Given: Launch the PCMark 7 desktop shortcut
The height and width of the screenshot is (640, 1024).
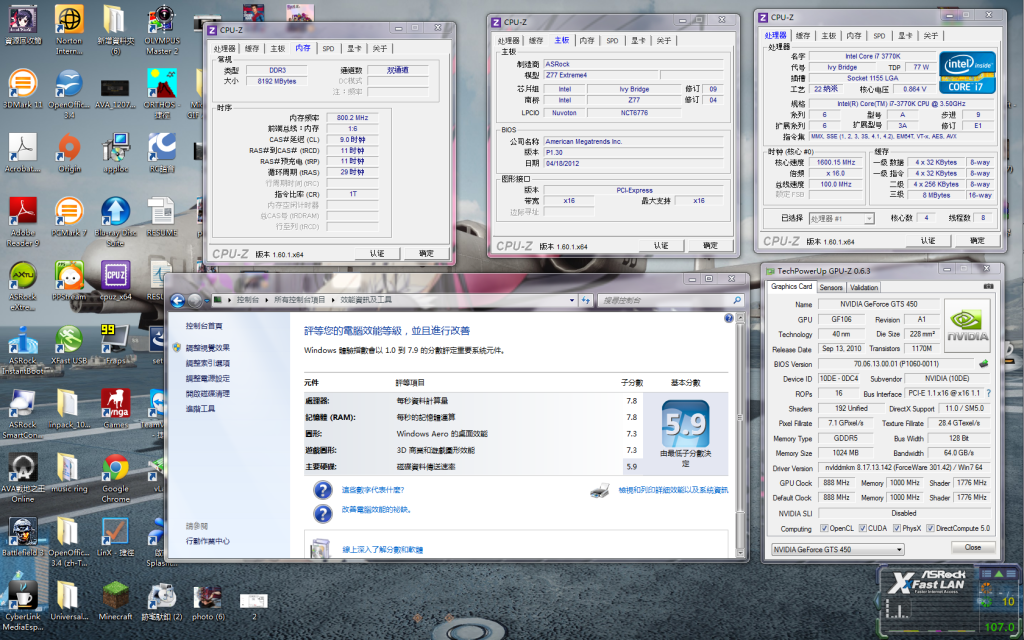Looking at the screenshot, I should point(69,216).
